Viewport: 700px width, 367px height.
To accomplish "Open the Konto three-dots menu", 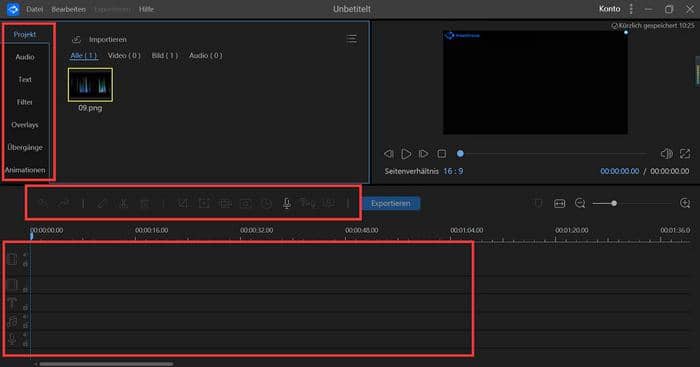I will (631, 9).
